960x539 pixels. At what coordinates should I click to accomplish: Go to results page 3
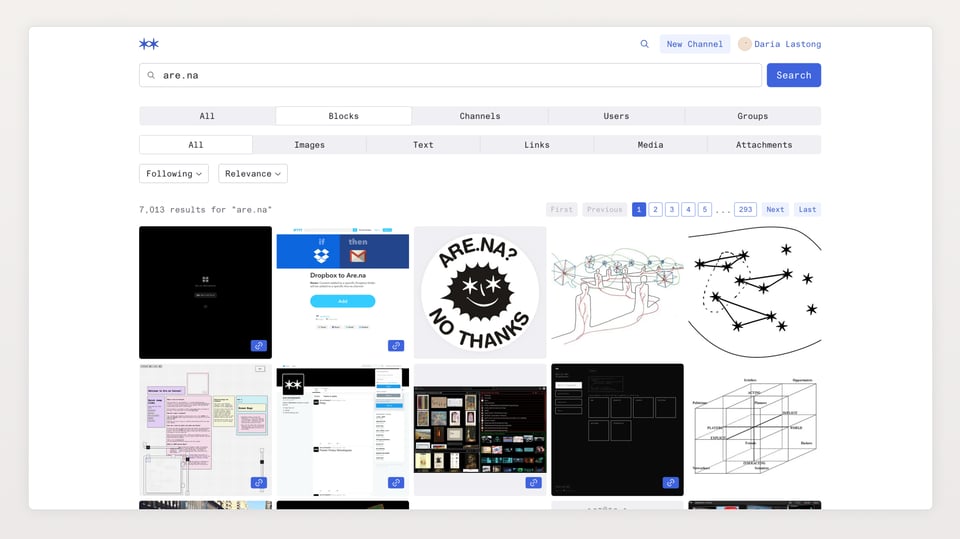click(672, 209)
